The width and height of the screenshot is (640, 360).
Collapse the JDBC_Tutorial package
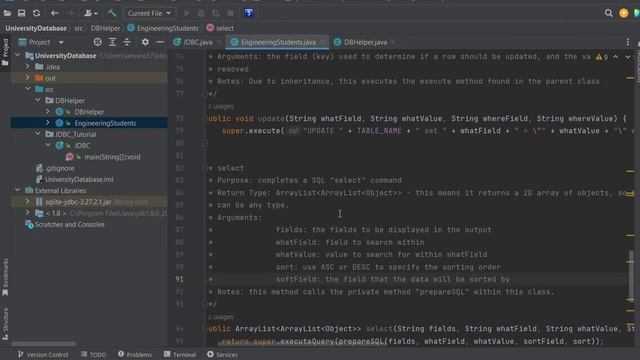(x=38, y=134)
